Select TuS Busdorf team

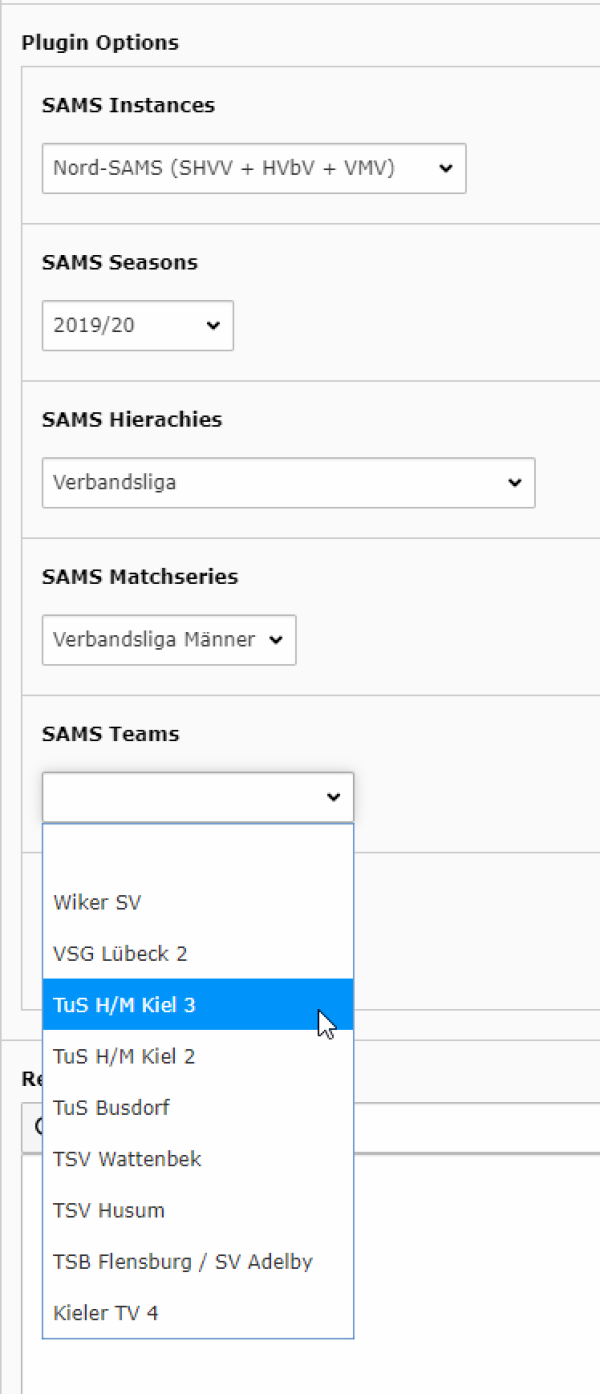tap(198, 1108)
